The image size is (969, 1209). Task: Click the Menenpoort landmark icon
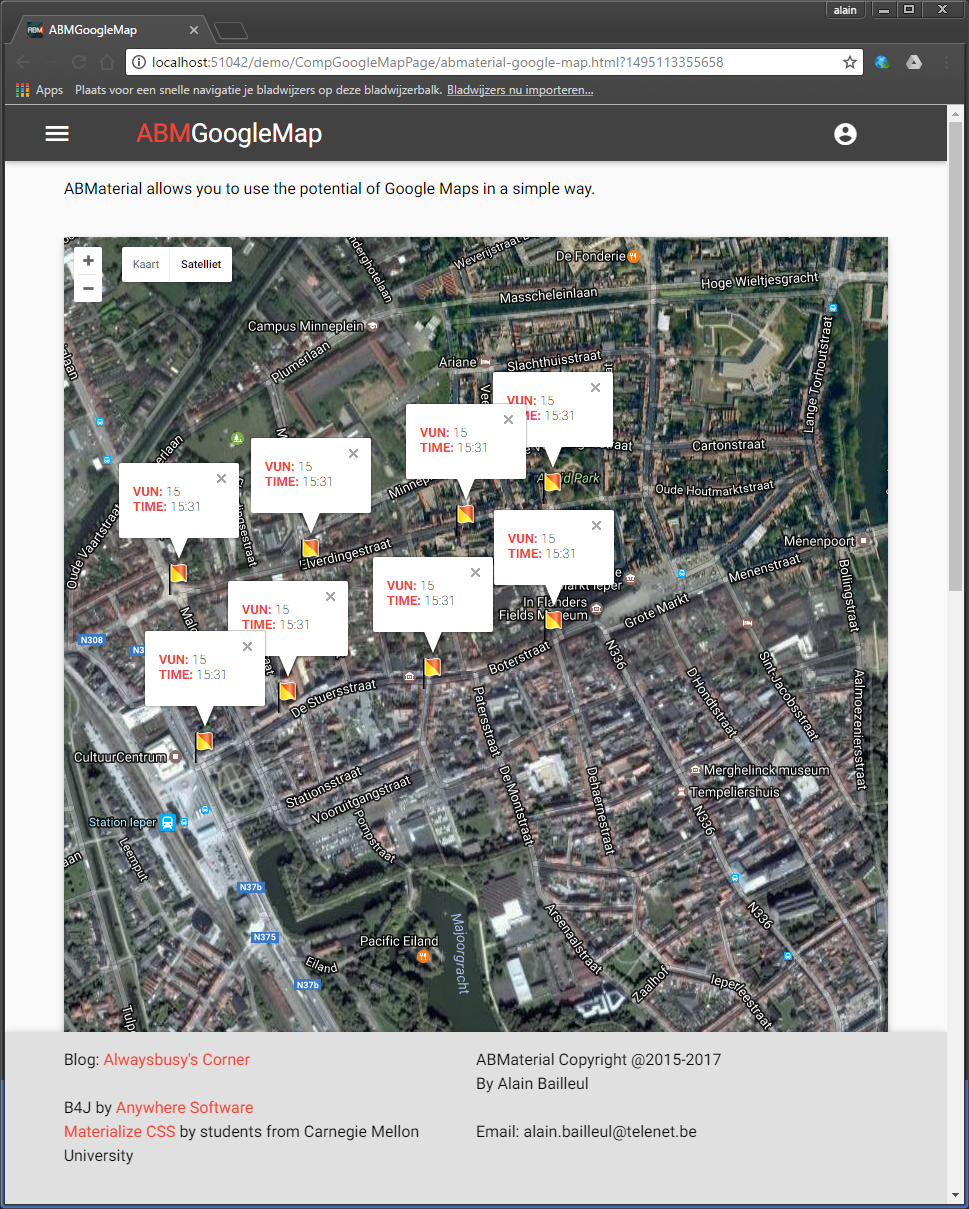(863, 541)
